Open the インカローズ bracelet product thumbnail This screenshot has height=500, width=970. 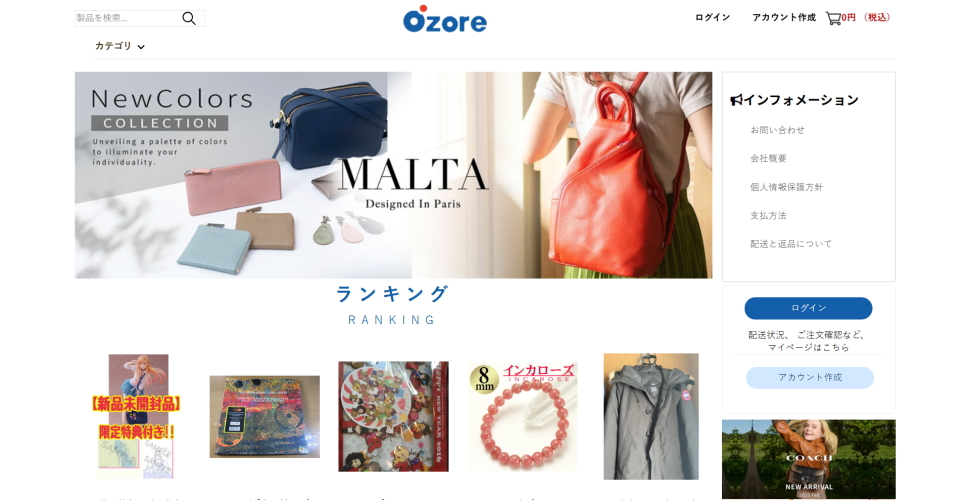coord(522,416)
